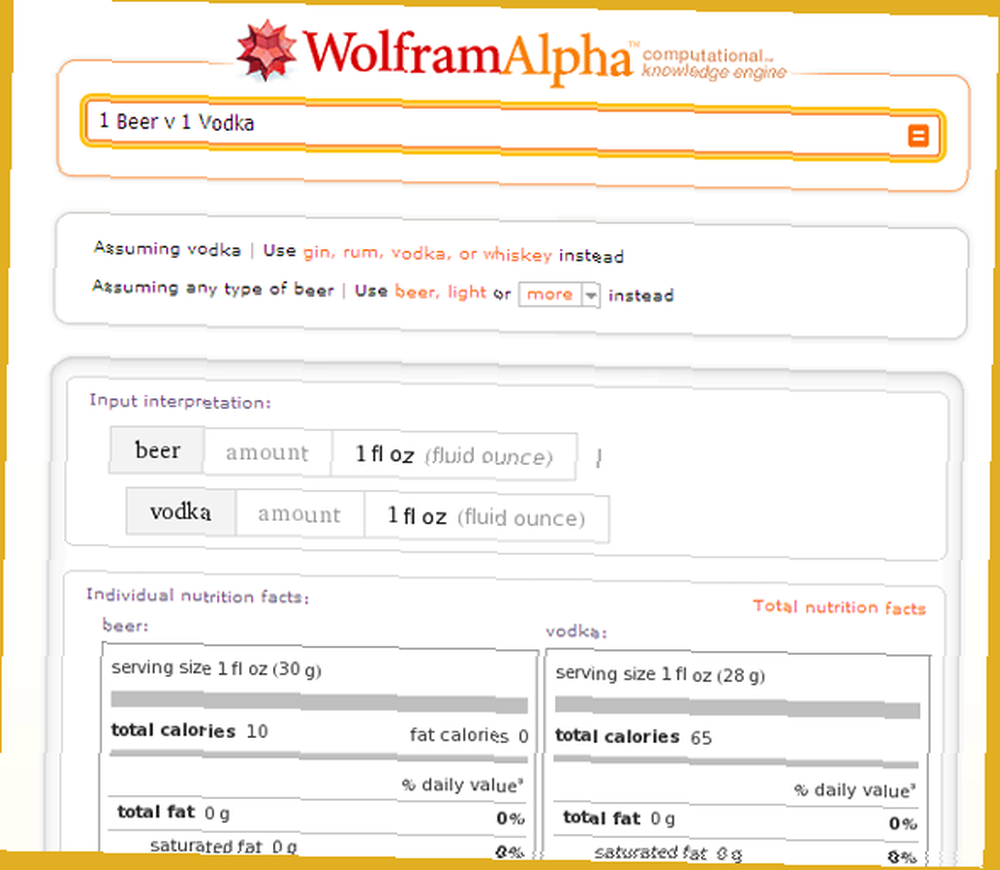
Task: Click 'serving size 1 fl oz (30 g)' text
Action: 216,668
